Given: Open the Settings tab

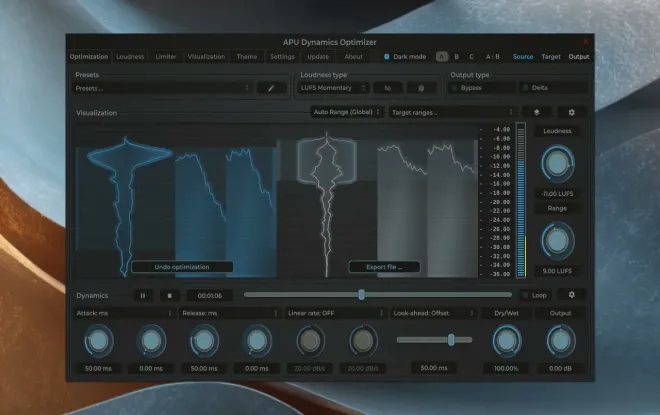Looking at the screenshot, I should pyautogui.click(x=282, y=57).
